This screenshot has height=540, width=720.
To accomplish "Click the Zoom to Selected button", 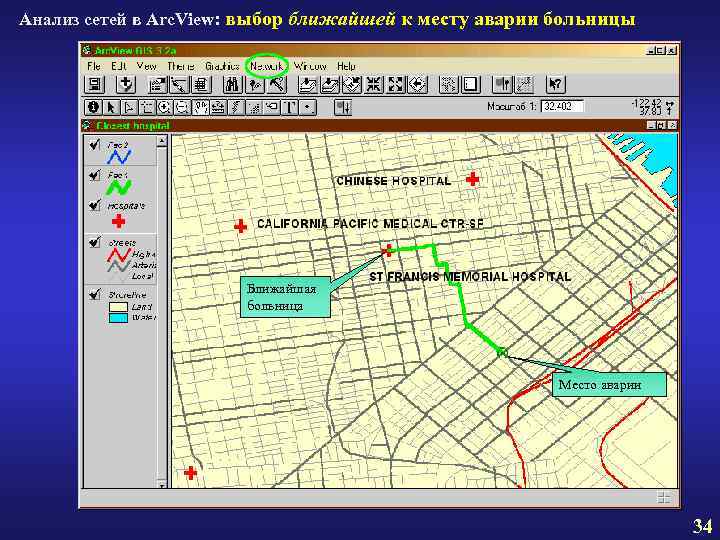I will click(x=352, y=84).
